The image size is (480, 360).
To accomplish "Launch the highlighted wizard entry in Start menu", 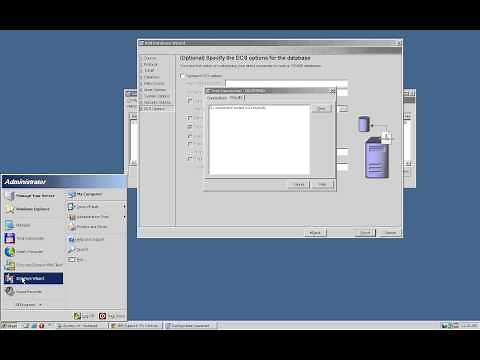I will [33, 278].
